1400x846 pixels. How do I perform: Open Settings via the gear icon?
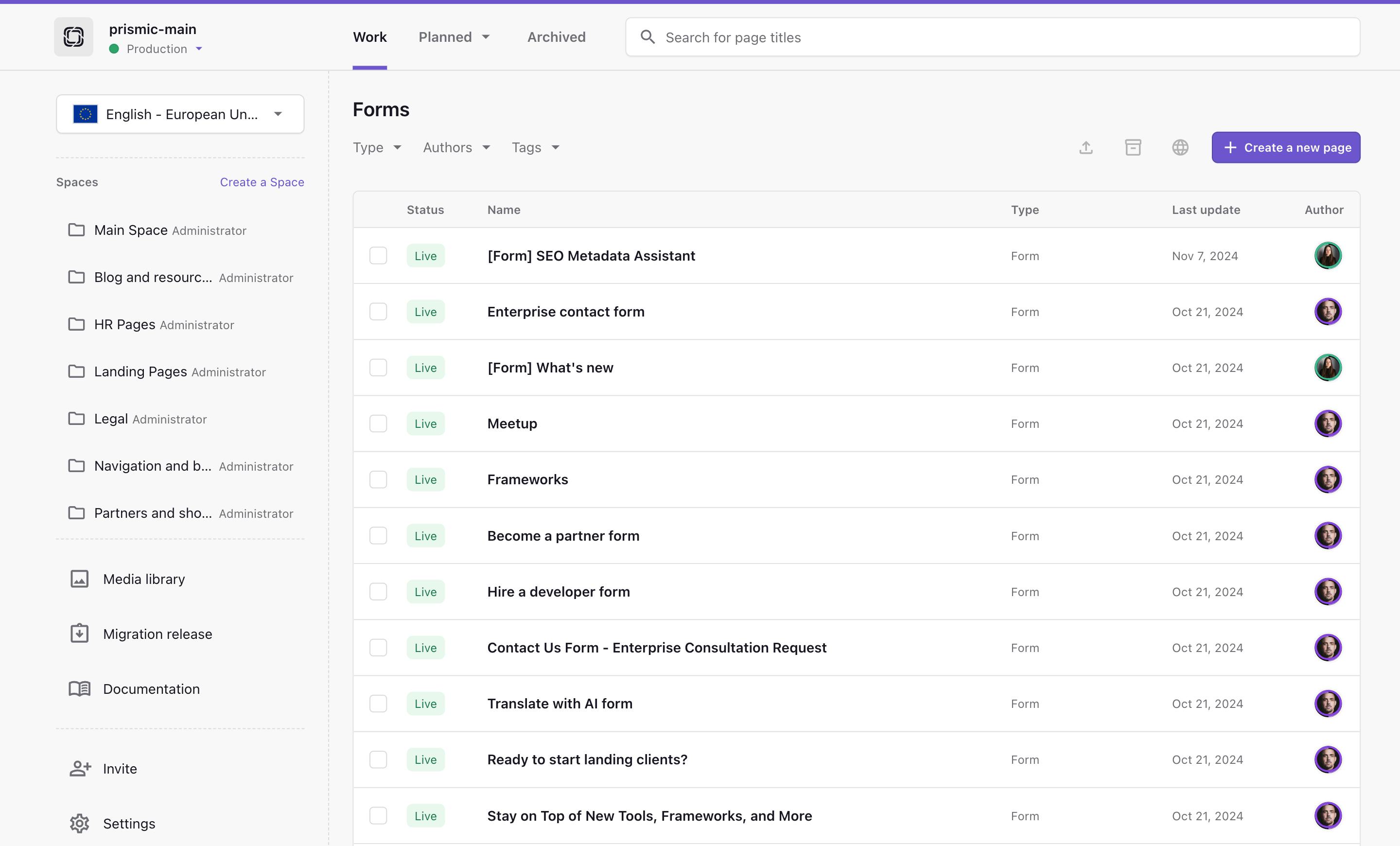(80, 823)
